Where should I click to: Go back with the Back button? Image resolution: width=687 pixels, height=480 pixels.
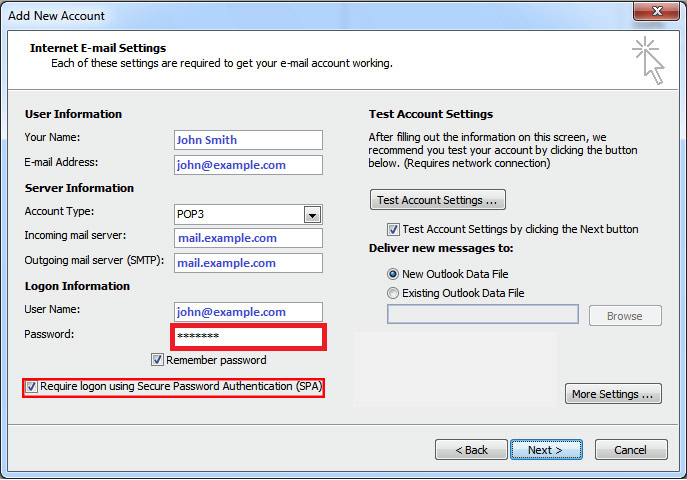click(471, 450)
